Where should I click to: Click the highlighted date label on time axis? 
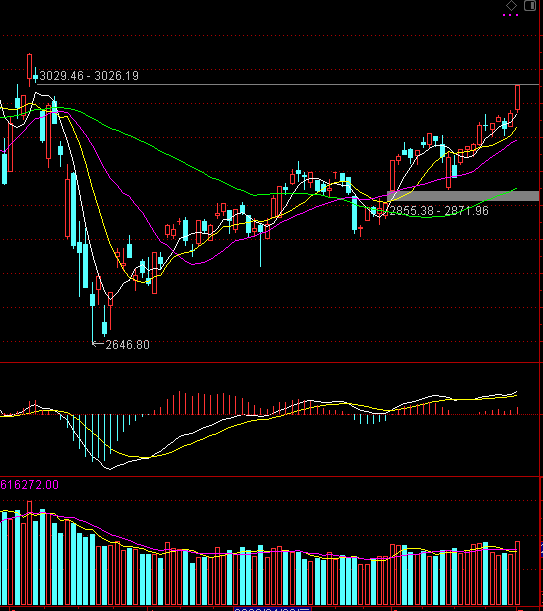coord(272,608)
